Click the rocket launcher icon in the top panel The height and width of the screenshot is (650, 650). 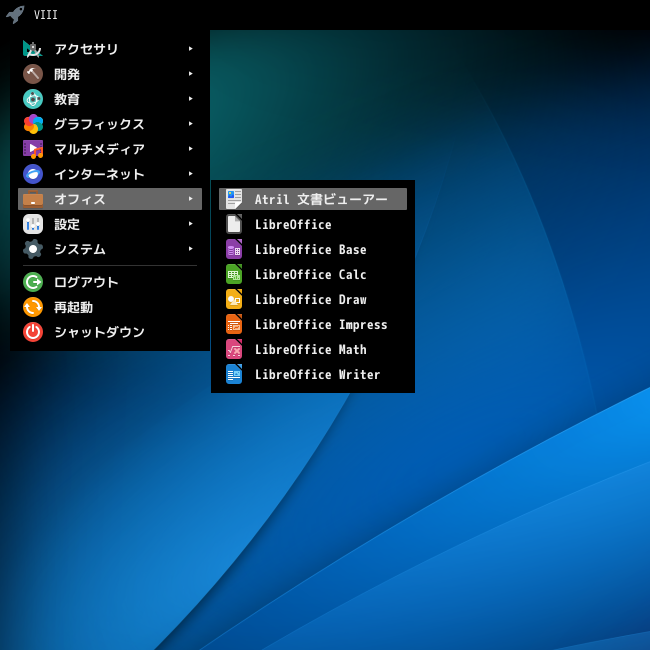(15, 14)
